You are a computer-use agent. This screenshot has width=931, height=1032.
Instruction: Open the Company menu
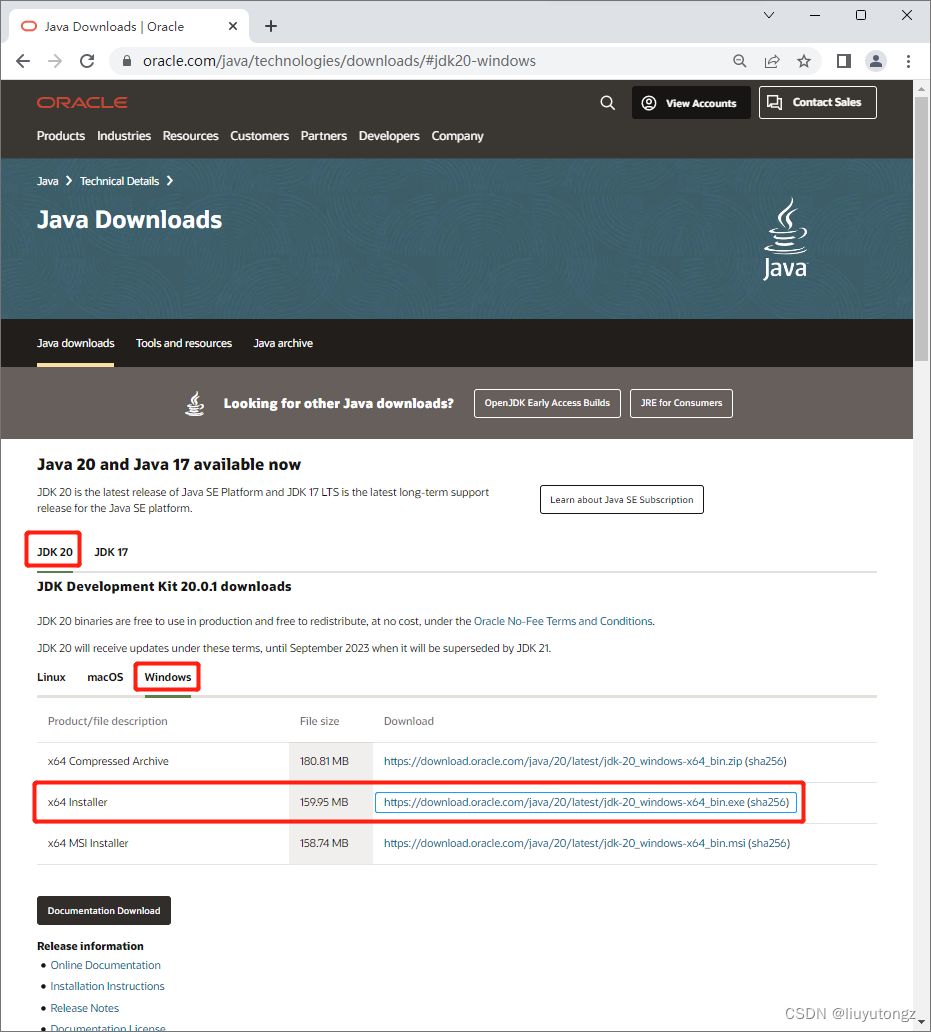pos(457,136)
